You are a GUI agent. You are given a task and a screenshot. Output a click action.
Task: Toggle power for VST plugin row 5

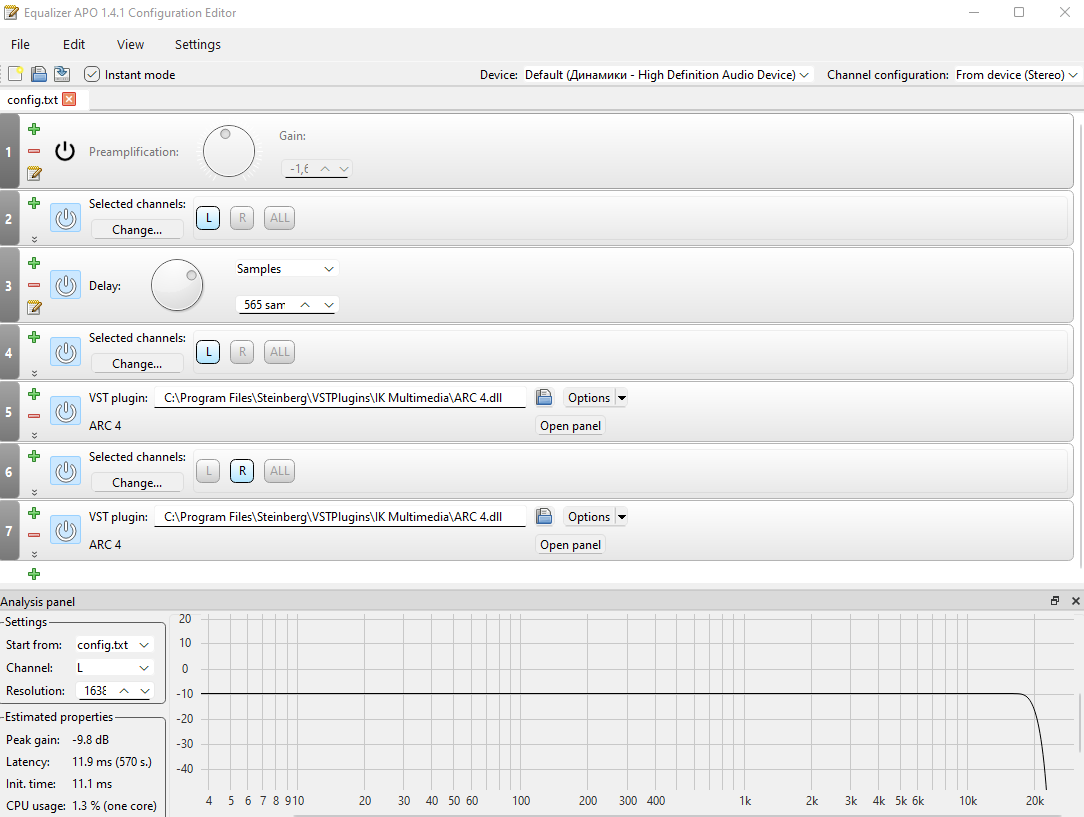pos(66,411)
